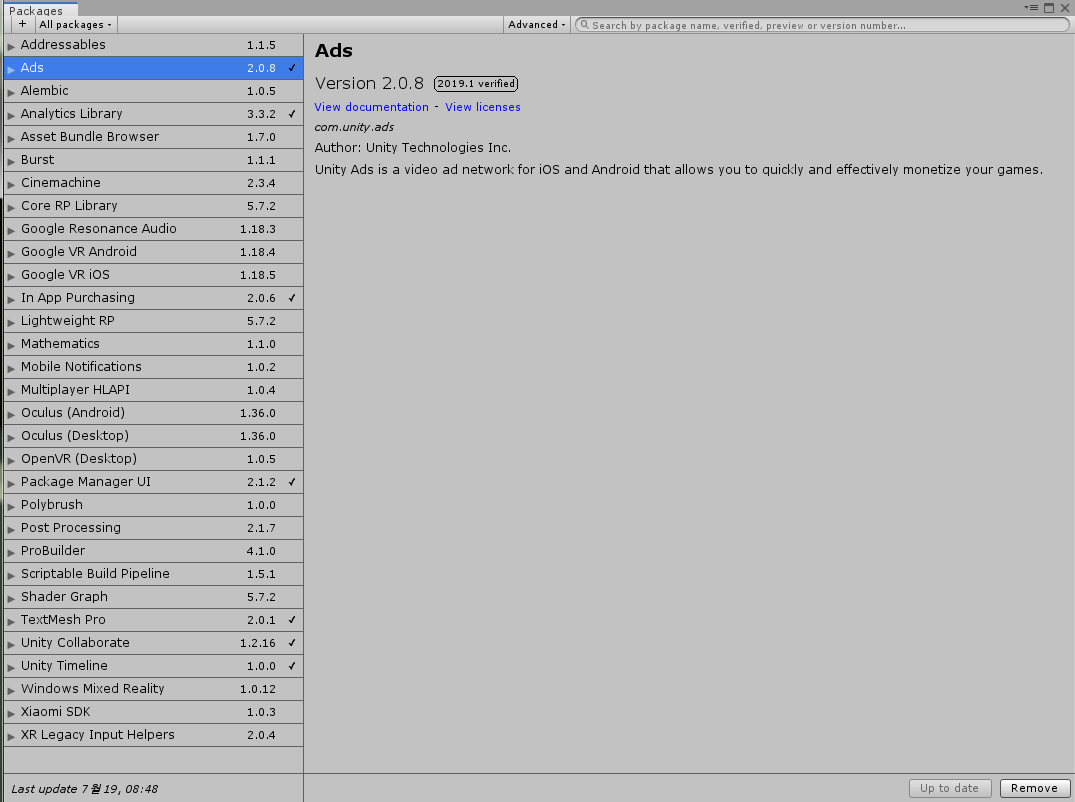Select the Alembic package row
1075x802 pixels.
pyautogui.click(x=154, y=91)
